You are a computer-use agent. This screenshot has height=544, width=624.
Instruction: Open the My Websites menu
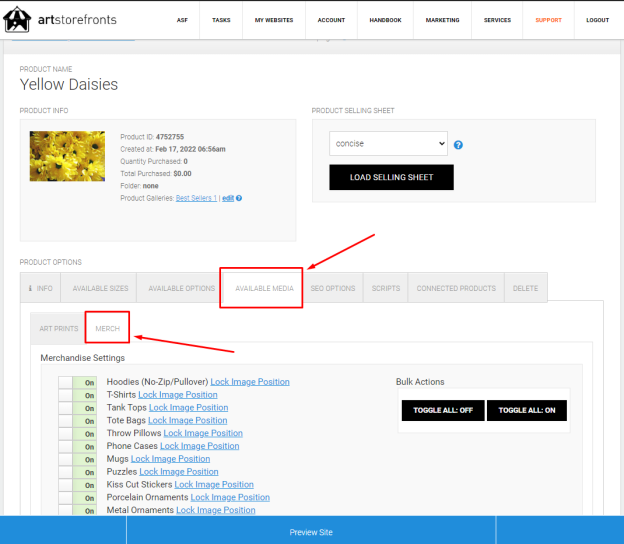pos(274,20)
